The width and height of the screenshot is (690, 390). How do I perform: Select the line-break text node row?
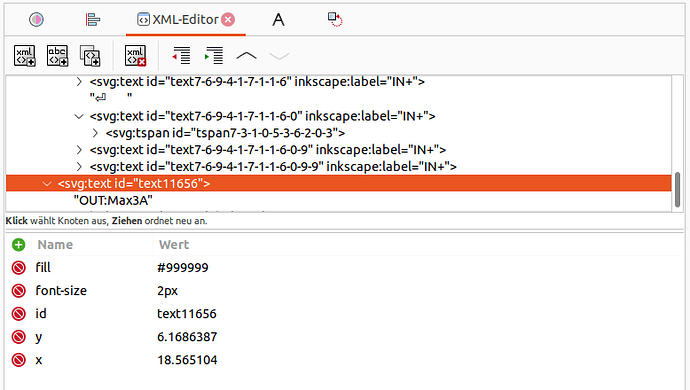339,97
